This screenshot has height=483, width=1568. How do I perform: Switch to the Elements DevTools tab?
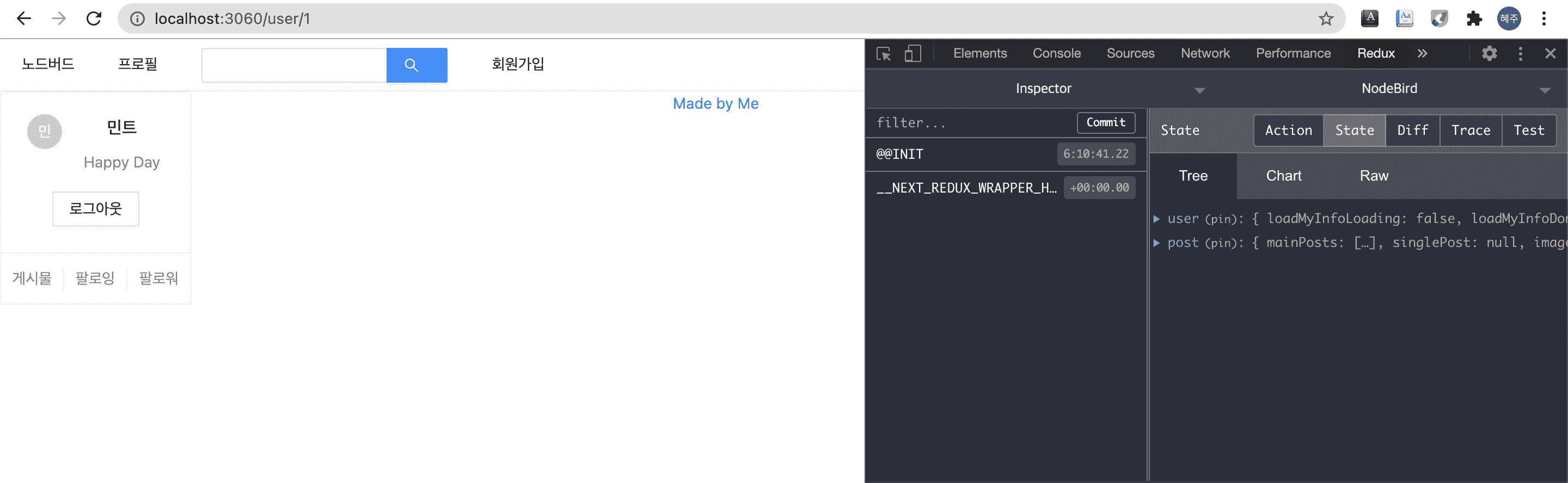coord(980,53)
